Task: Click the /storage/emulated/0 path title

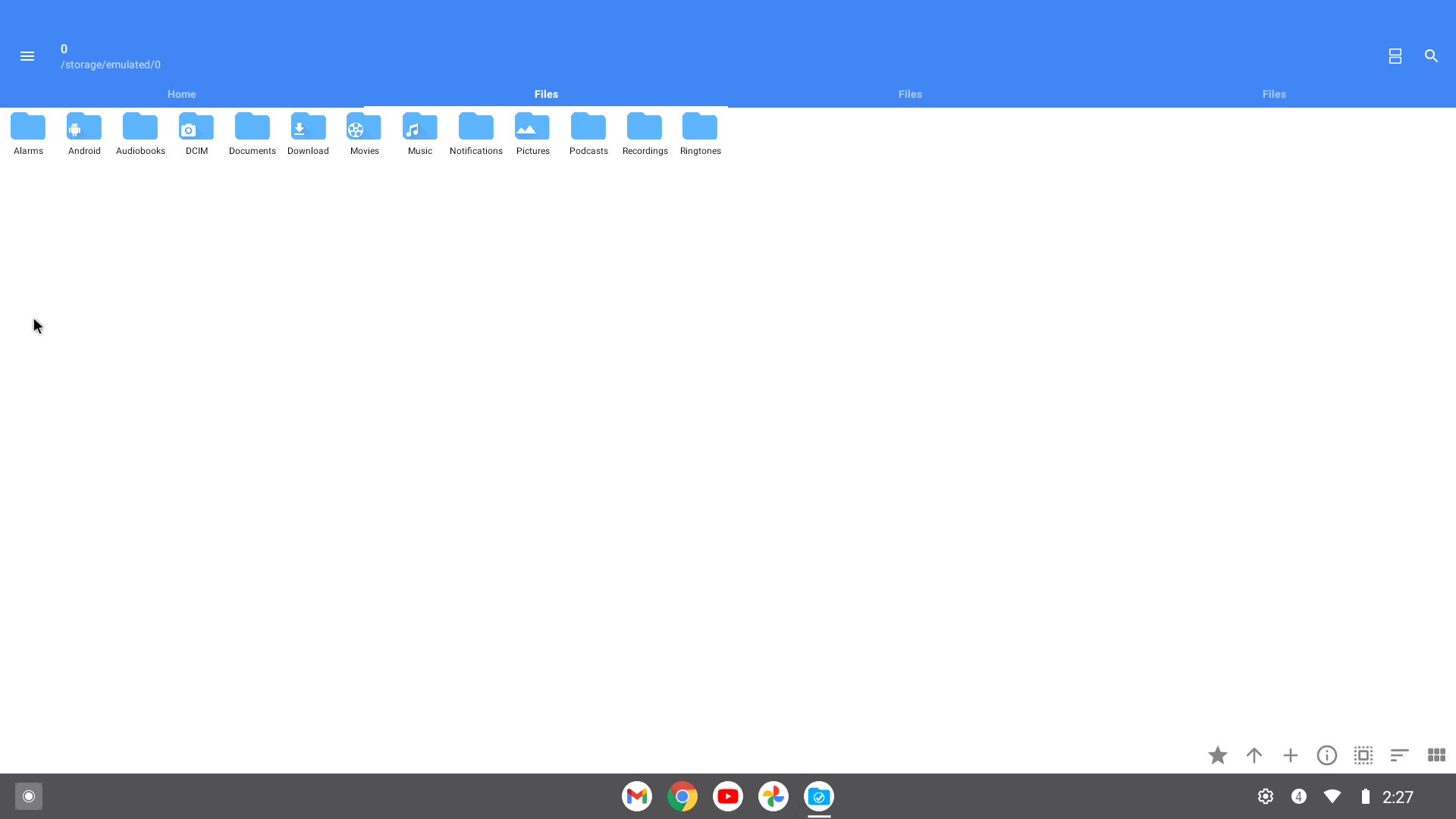Action: (111, 64)
